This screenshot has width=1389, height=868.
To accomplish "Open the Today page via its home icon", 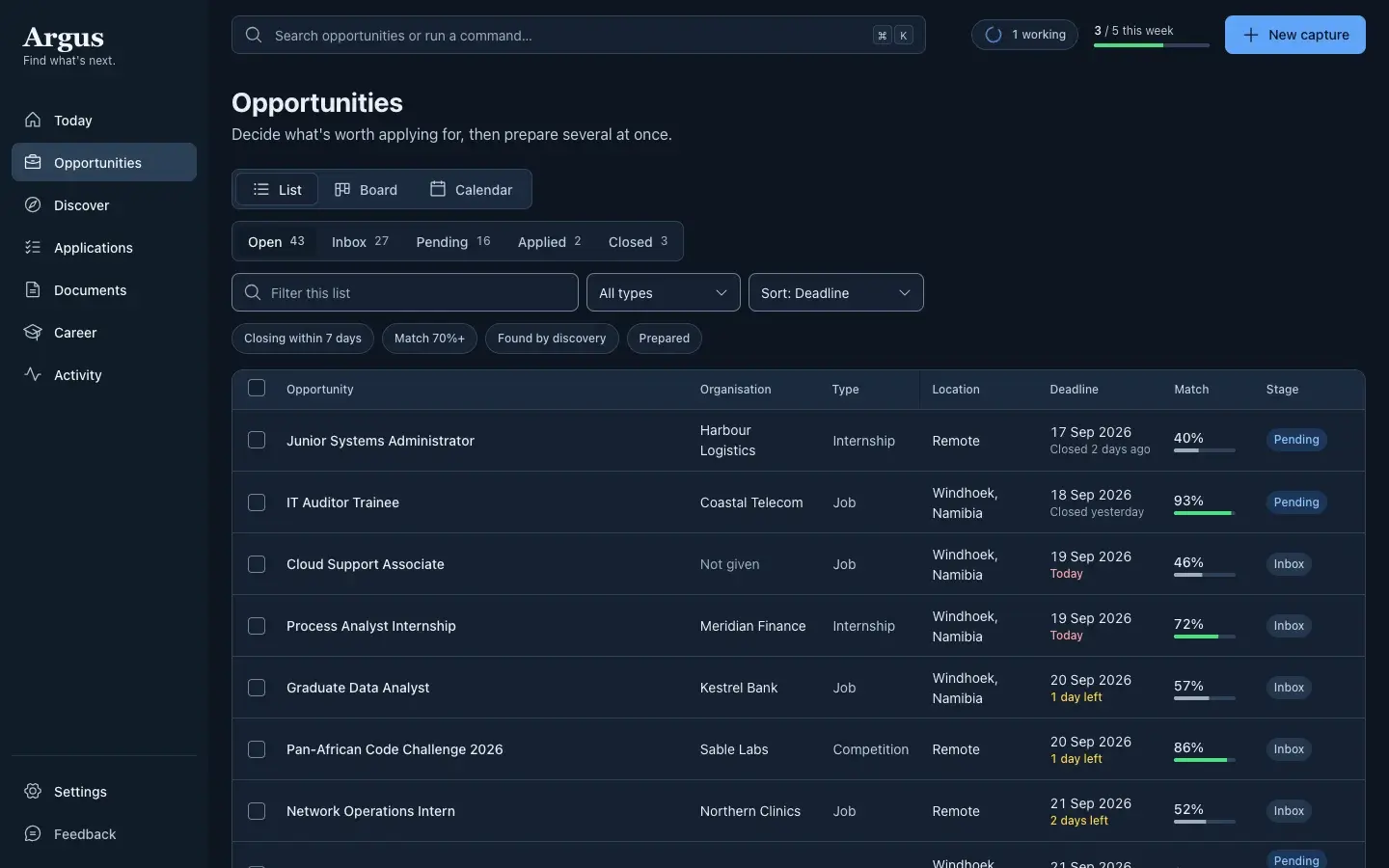I will pyautogui.click(x=33, y=120).
